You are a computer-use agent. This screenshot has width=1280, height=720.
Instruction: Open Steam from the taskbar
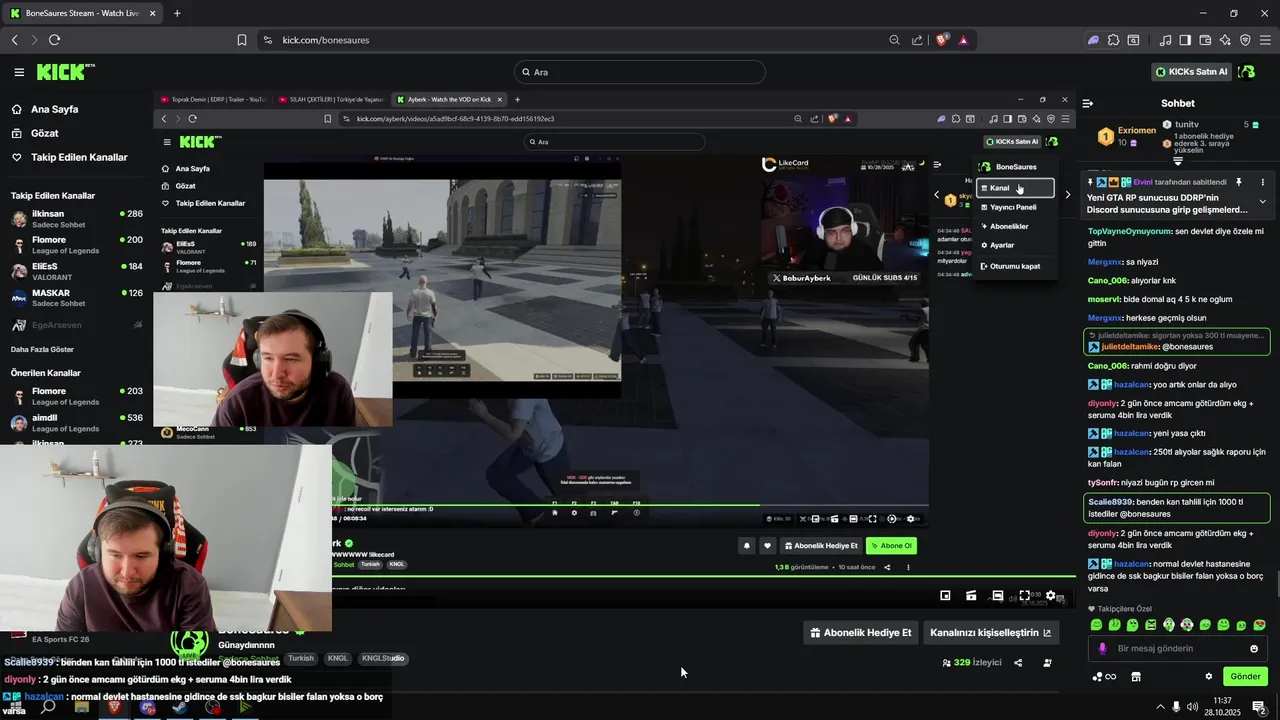point(180,707)
